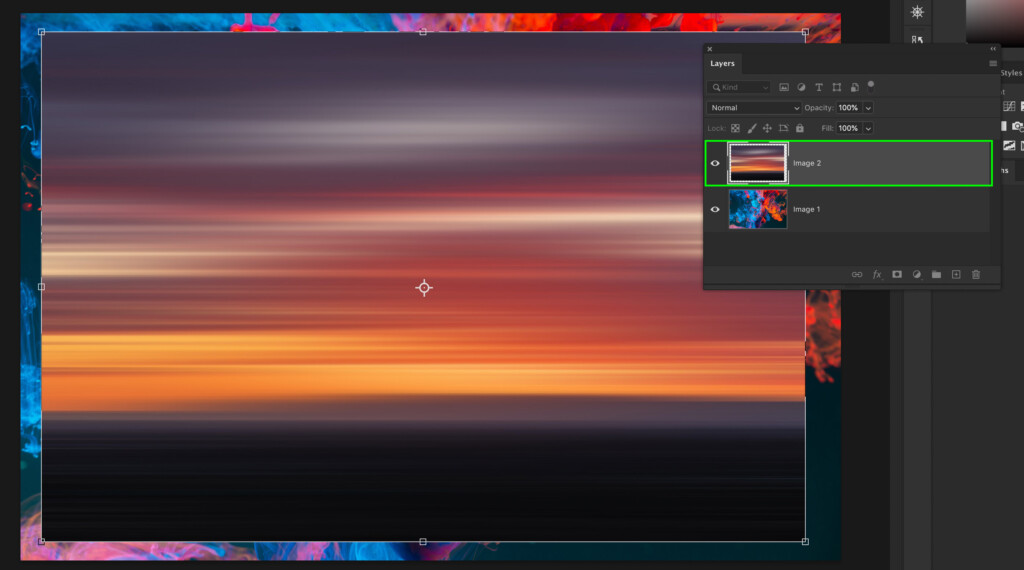Close the Layers panel
Image resolution: width=1024 pixels, height=570 pixels.
click(x=710, y=49)
